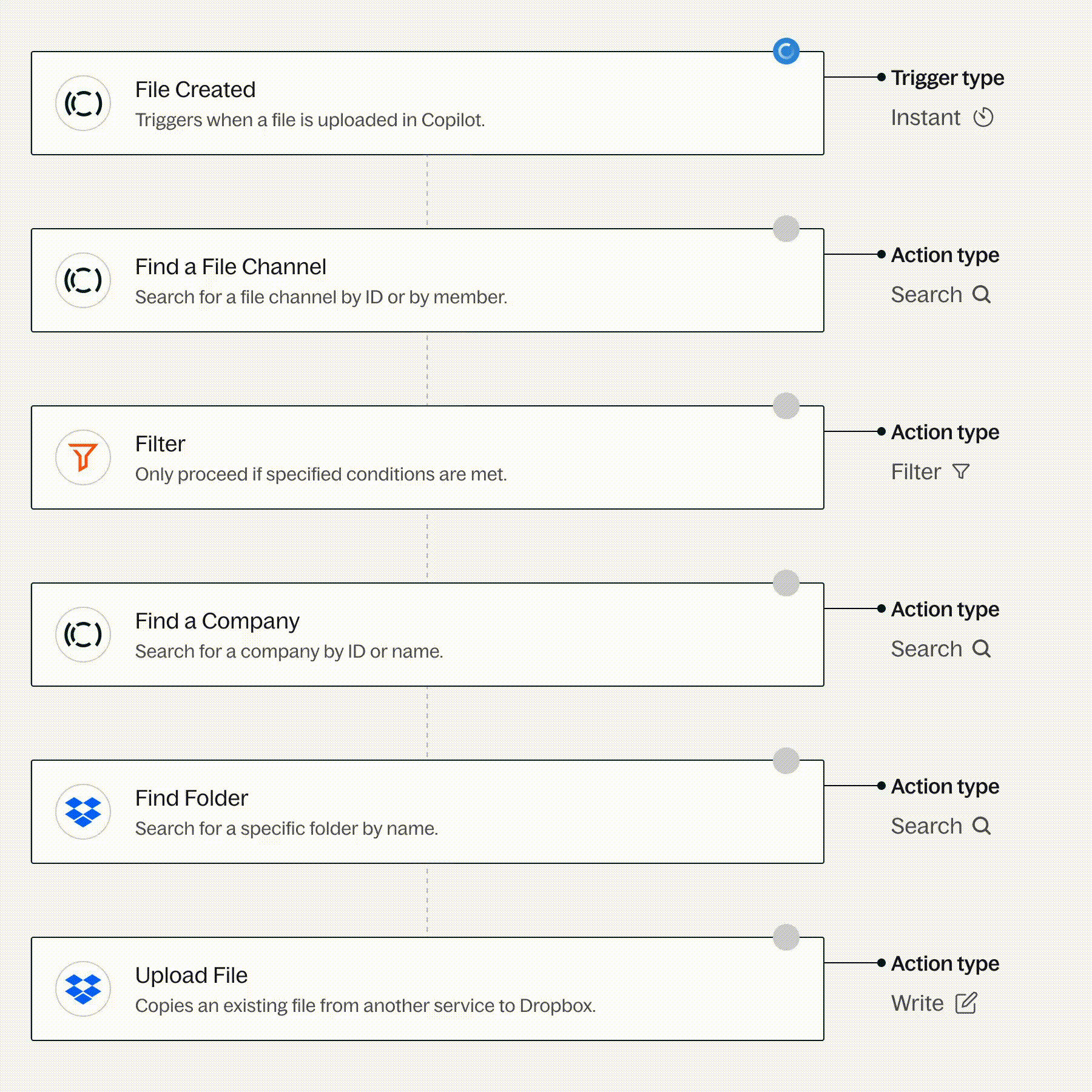Click the Dropbox icon on Upload File step
The image size is (1092, 1092).
pyautogui.click(x=83, y=989)
